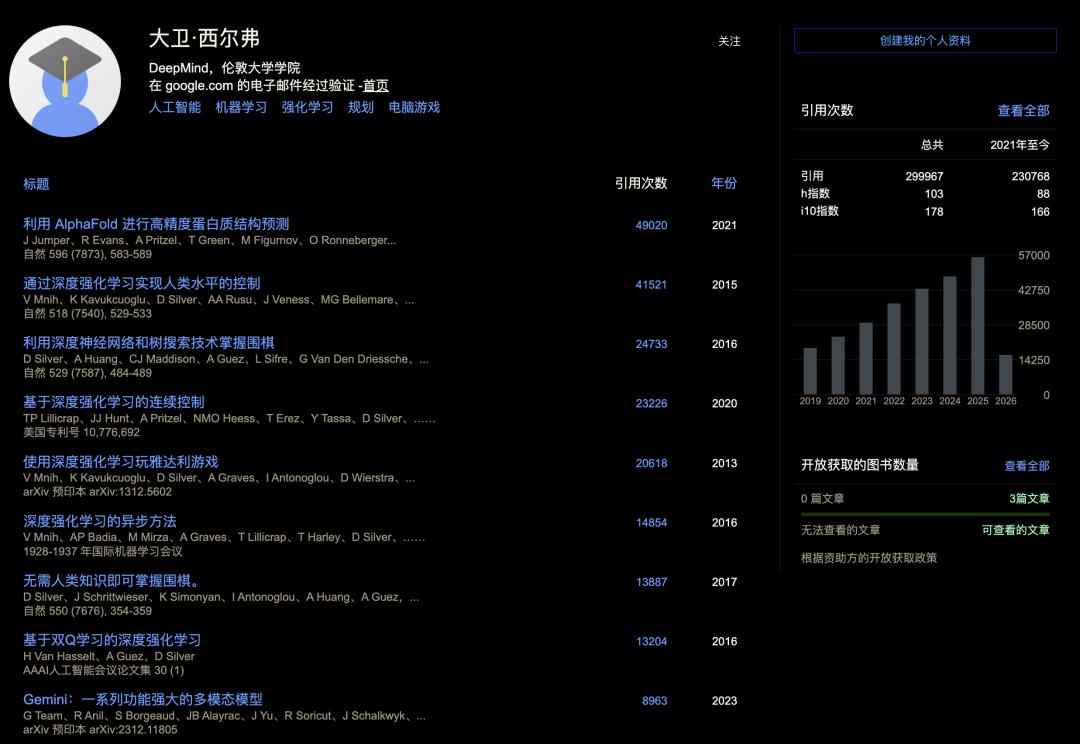Open the 电脑游戏 interest tag

click(414, 107)
